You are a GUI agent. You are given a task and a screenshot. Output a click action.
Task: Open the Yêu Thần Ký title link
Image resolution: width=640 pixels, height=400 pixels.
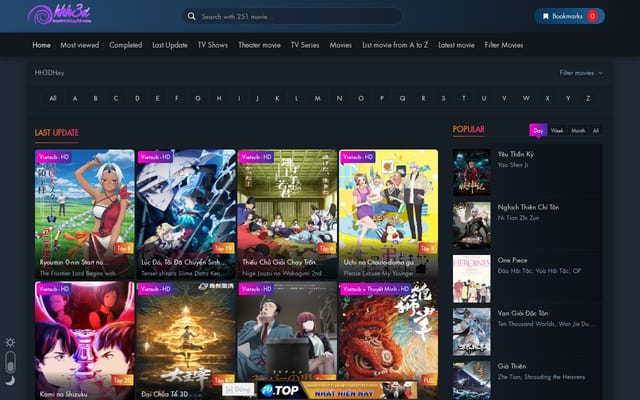coord(516,154)
